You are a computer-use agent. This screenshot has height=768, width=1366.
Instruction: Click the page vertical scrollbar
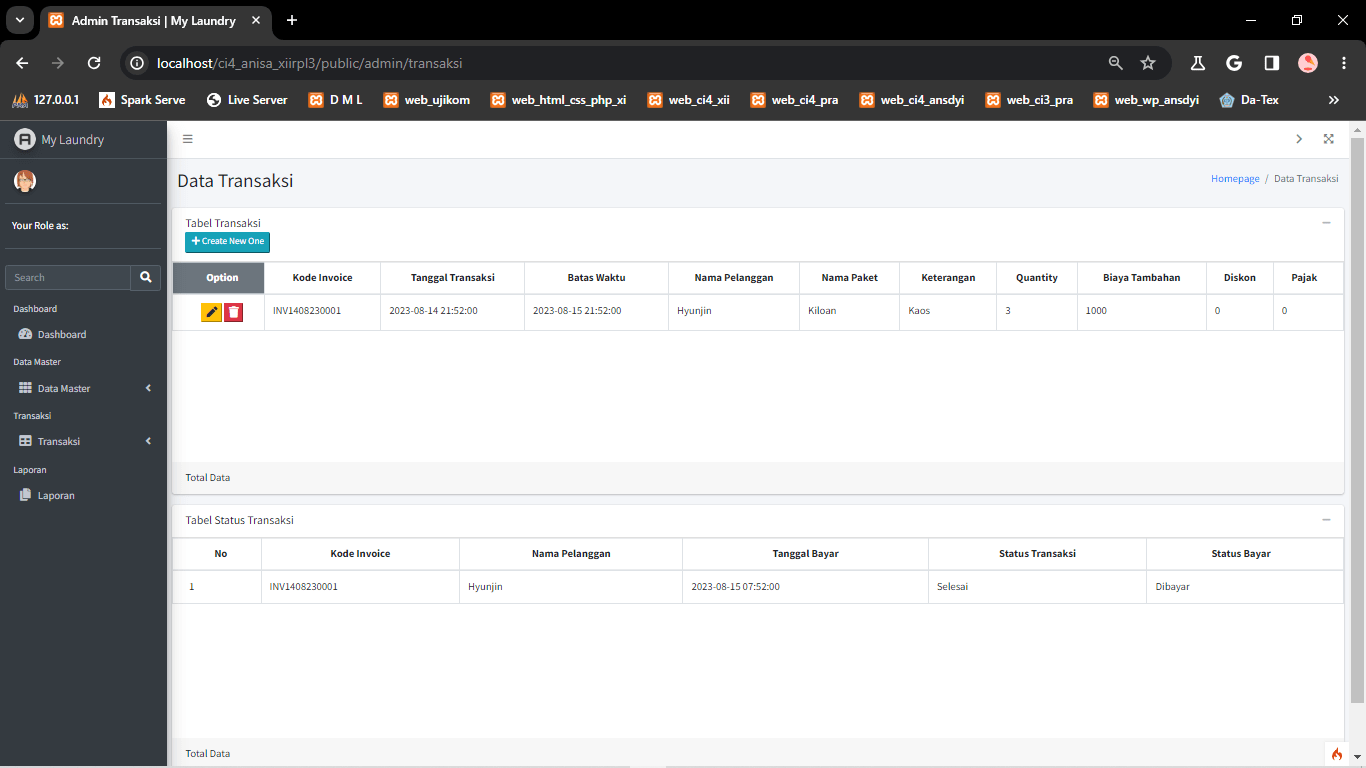coord(1357,420)
